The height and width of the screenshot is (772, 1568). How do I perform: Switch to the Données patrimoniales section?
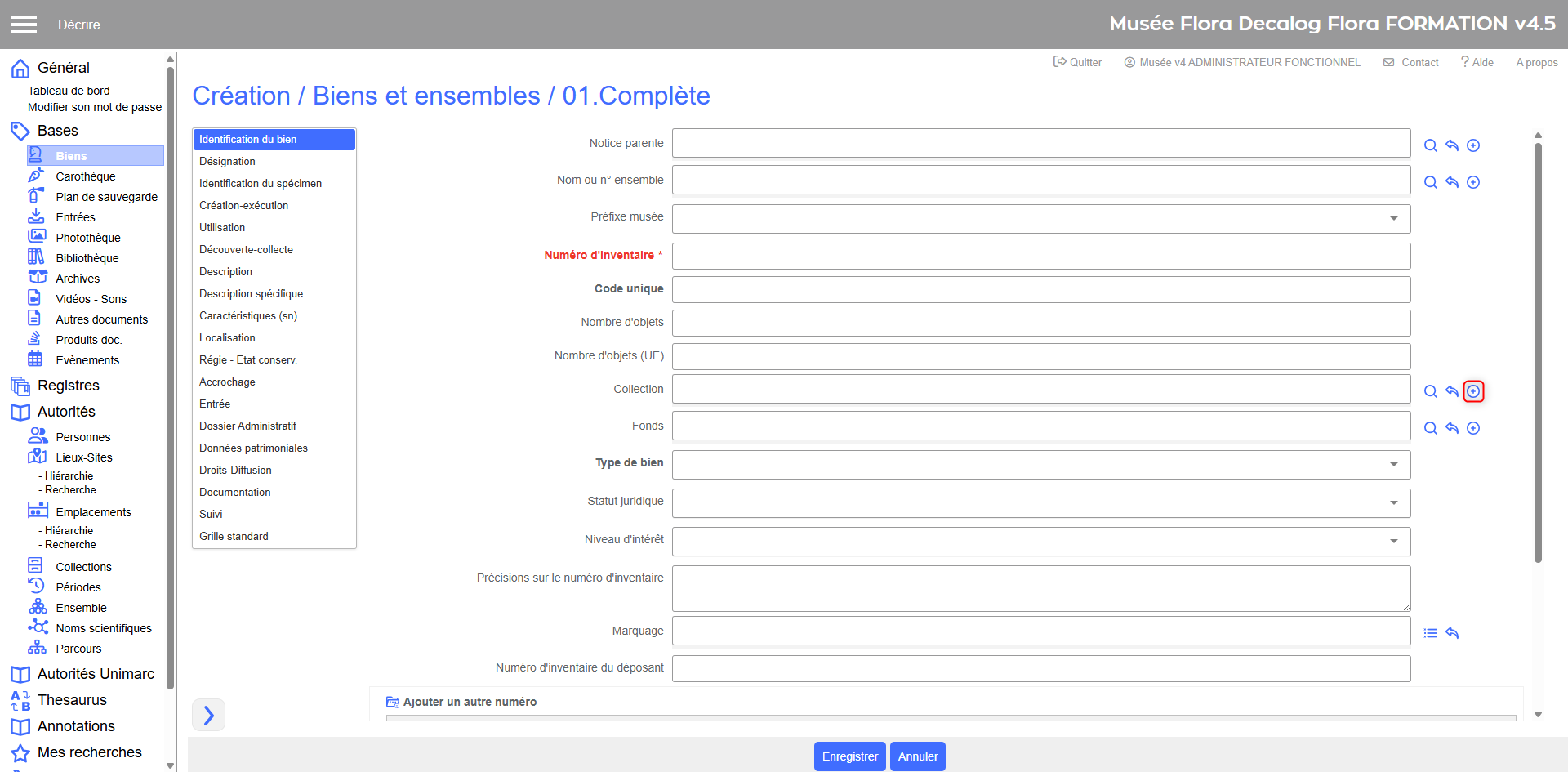[x=253, y=448]
